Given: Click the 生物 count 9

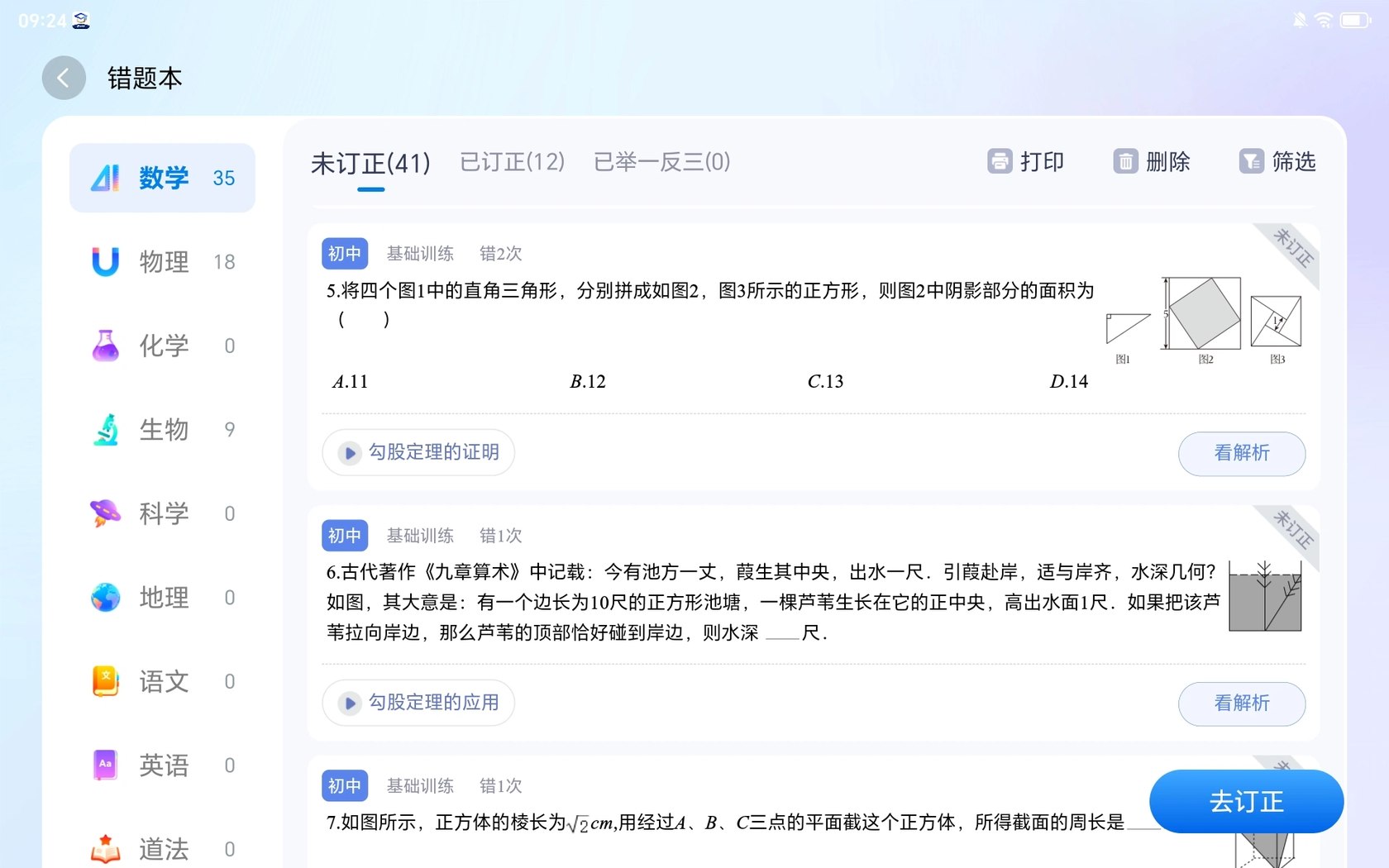Looking at the screenshot, I should point(230,430).
